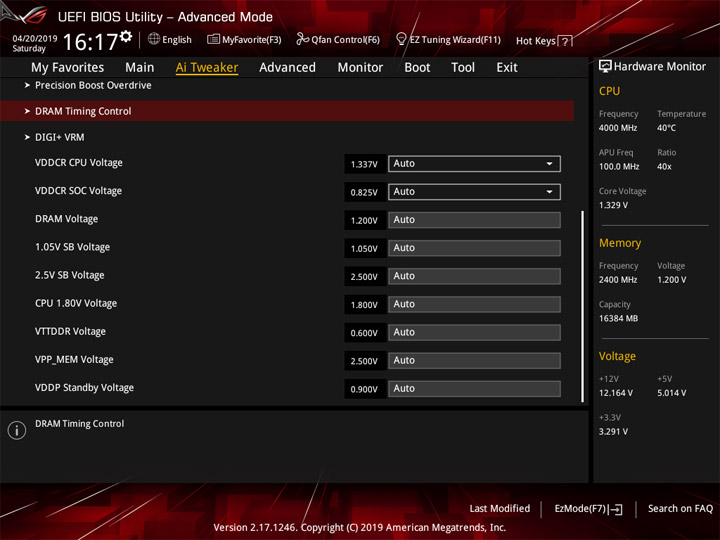The image size is (720, 540).
Task: Click the DRAM Voltage input field
Action: (x=474, y=220)
